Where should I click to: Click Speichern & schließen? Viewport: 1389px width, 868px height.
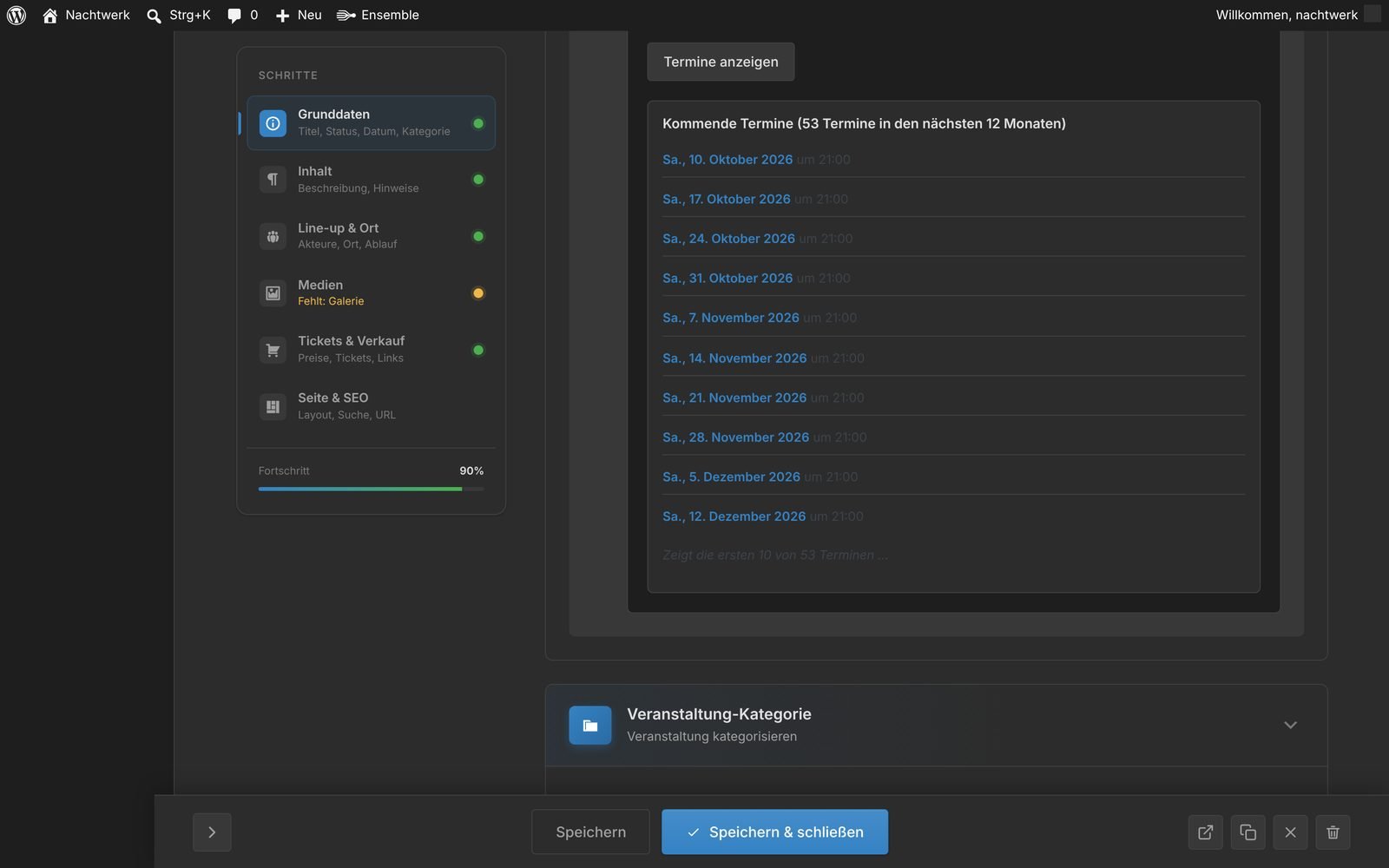click(774, 832)
